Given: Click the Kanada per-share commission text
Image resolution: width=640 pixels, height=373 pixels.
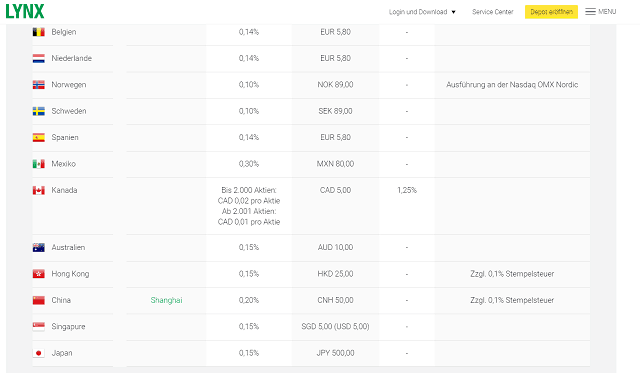Looking at the screenshot, I should [x=249, y=206].
